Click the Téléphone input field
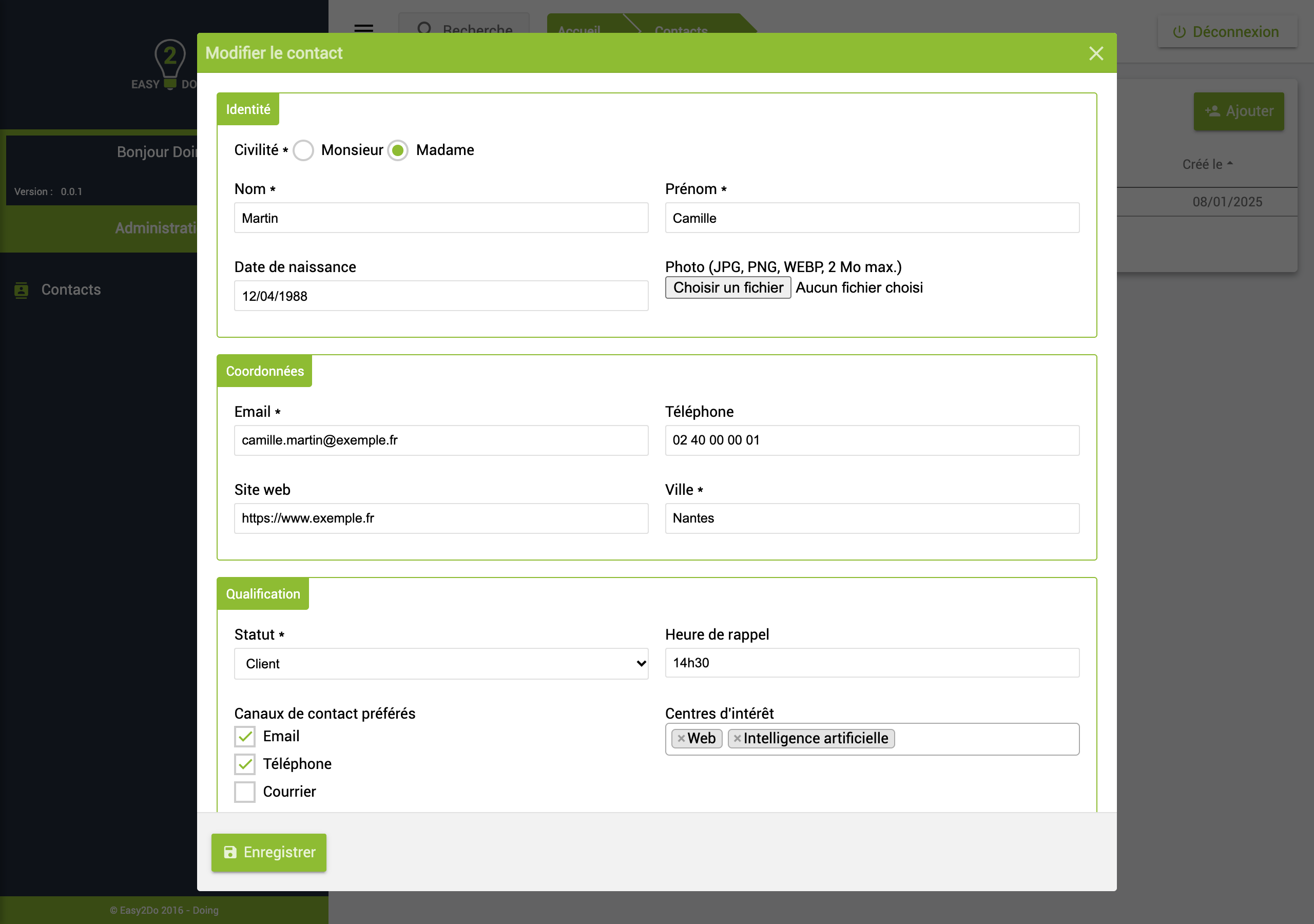The width and height of the screenshot is (1314, 924). (x=872, y=440)
